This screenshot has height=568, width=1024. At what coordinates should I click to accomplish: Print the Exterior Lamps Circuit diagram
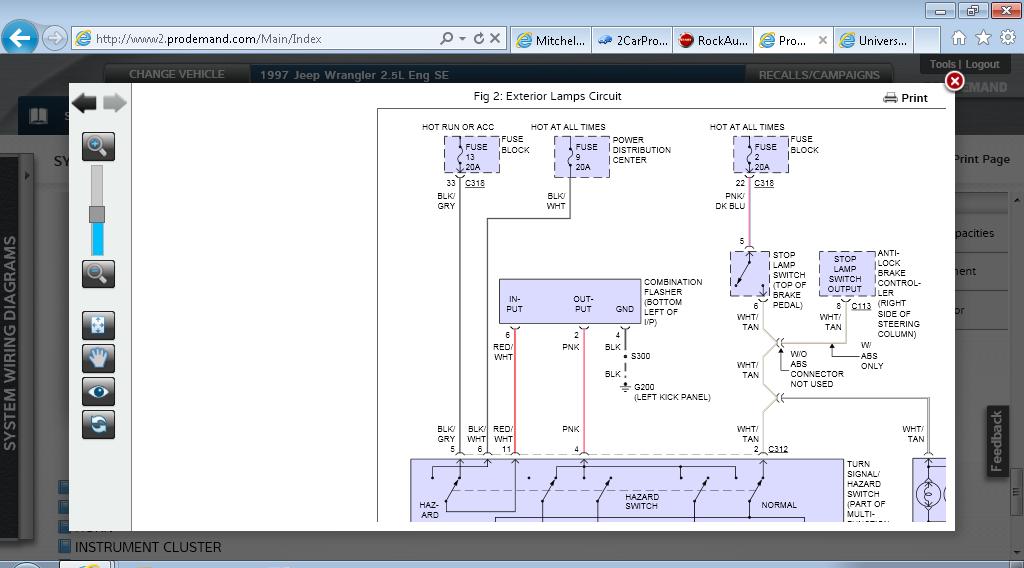[906, 98]
